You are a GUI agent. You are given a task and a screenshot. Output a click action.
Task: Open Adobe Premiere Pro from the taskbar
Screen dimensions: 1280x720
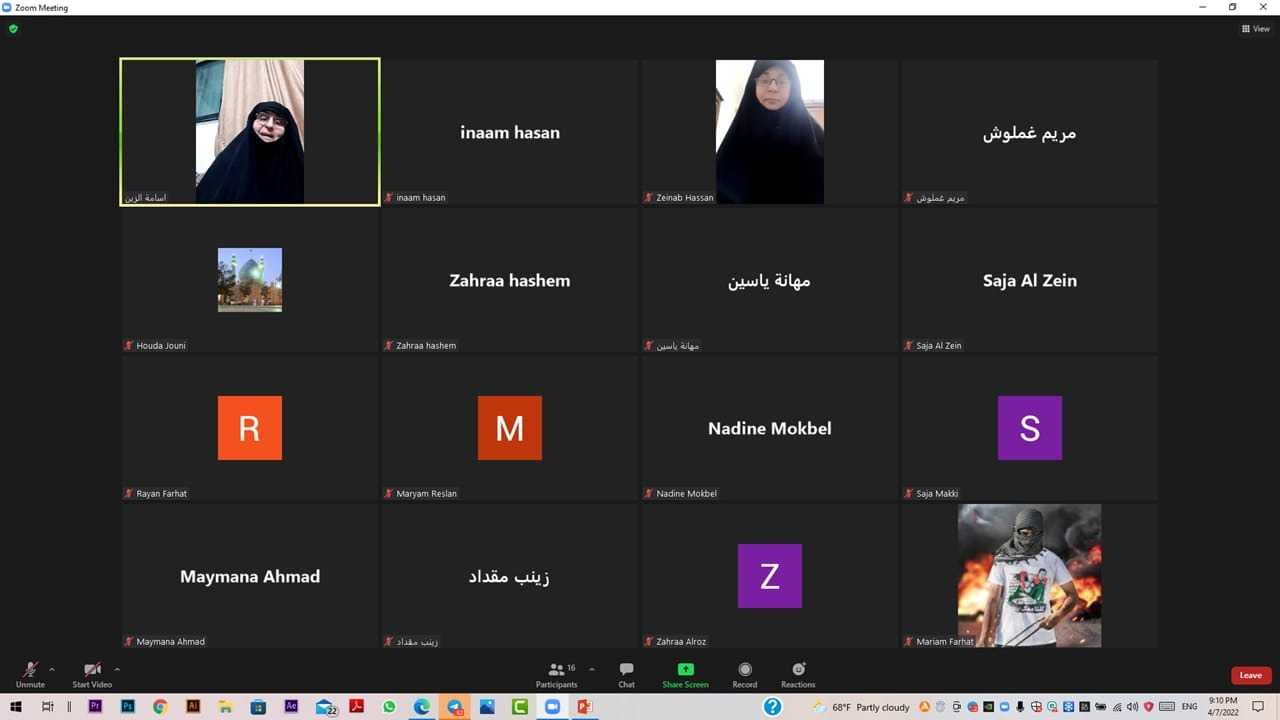95,707
